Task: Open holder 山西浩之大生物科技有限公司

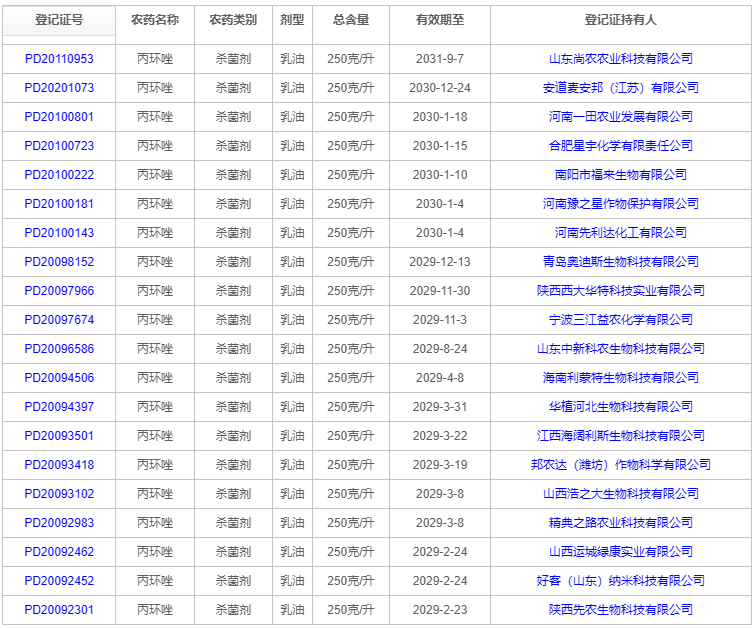Action: click(621, 494)
